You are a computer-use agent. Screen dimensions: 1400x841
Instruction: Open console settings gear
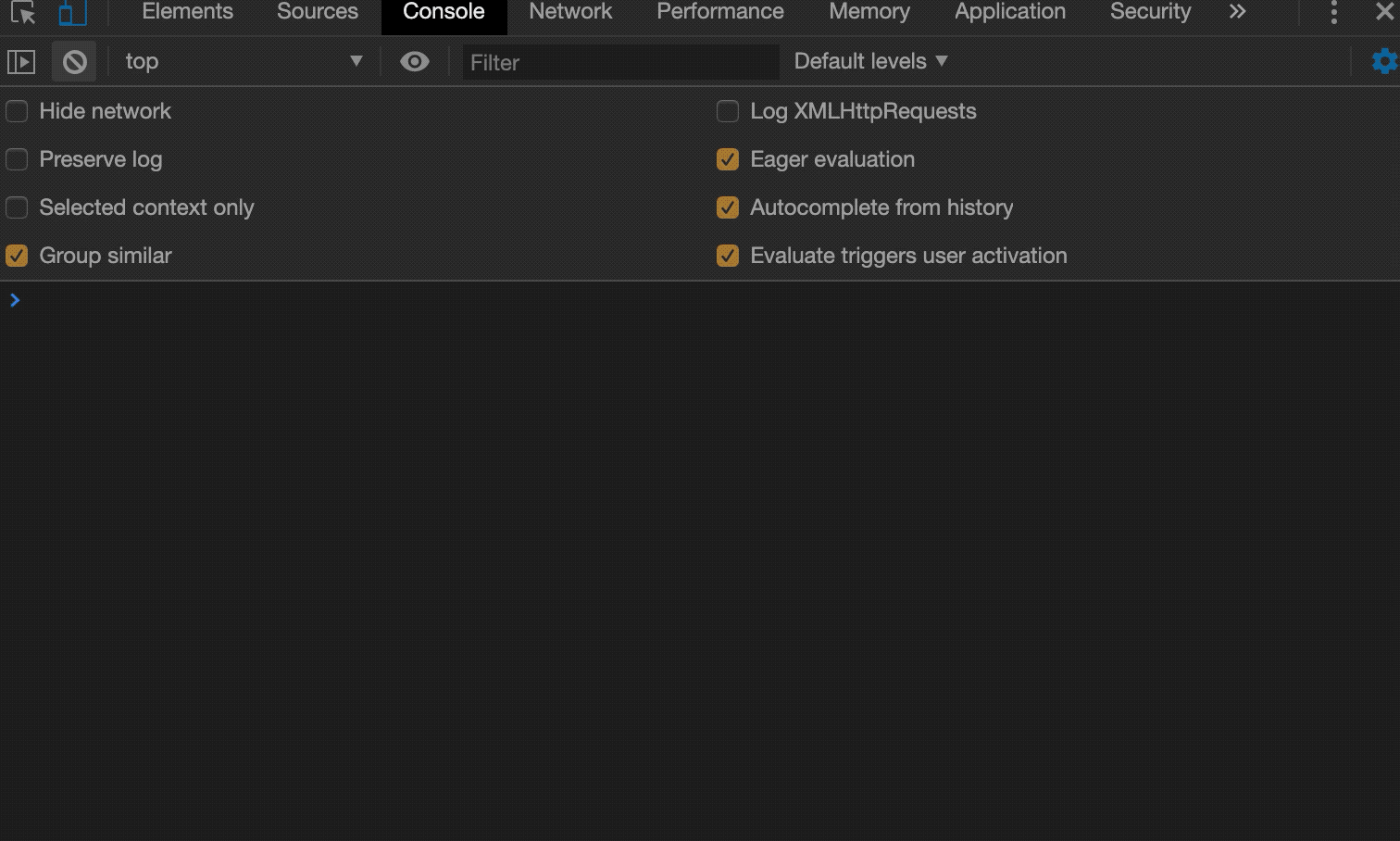(1383, 62)
